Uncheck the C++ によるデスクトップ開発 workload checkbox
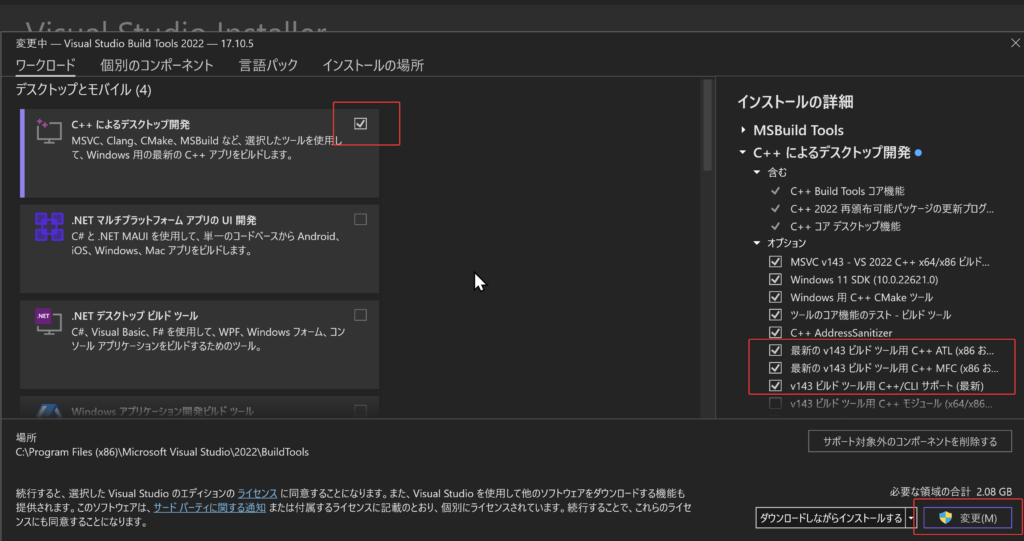 [x=360, y=123]
